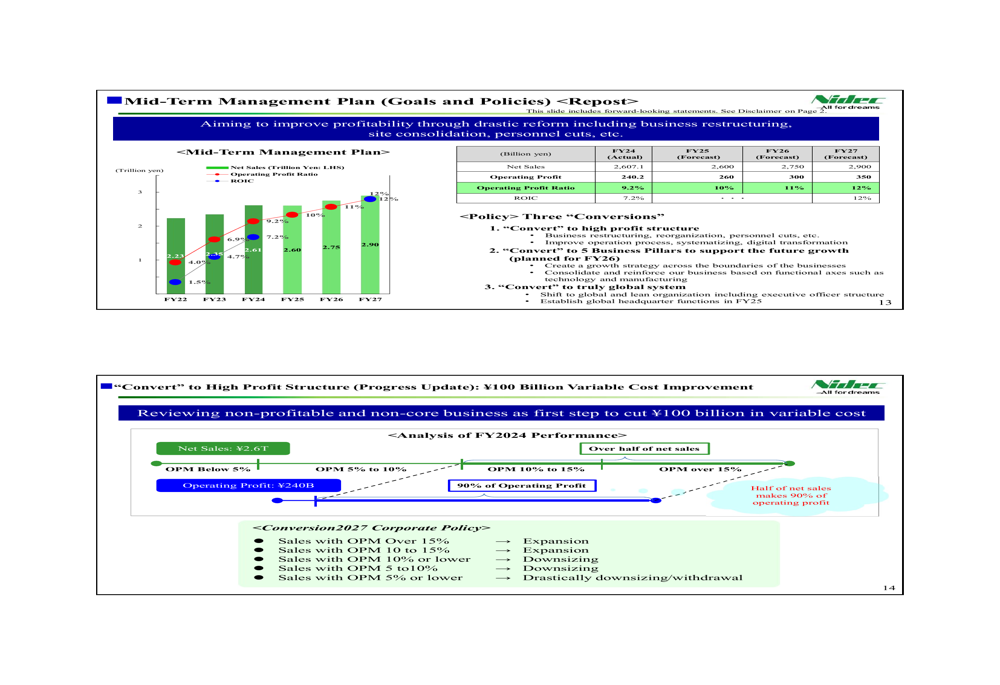1000x685 pixels.
Task: Click the green 'Net Sales: ¥2.6T' label
Action: [209, 449]
